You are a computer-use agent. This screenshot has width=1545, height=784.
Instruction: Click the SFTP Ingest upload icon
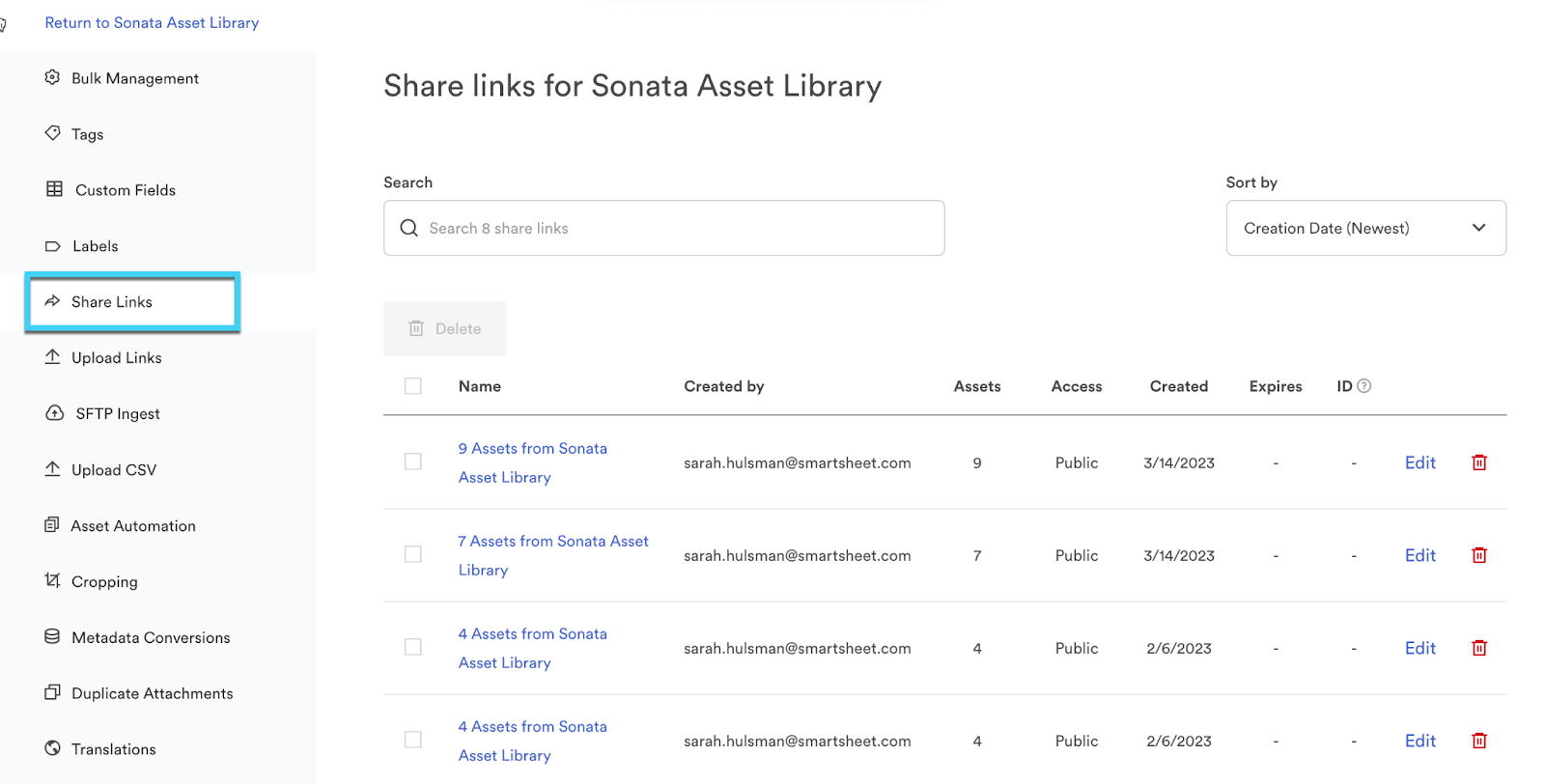[x=55, y=413]
